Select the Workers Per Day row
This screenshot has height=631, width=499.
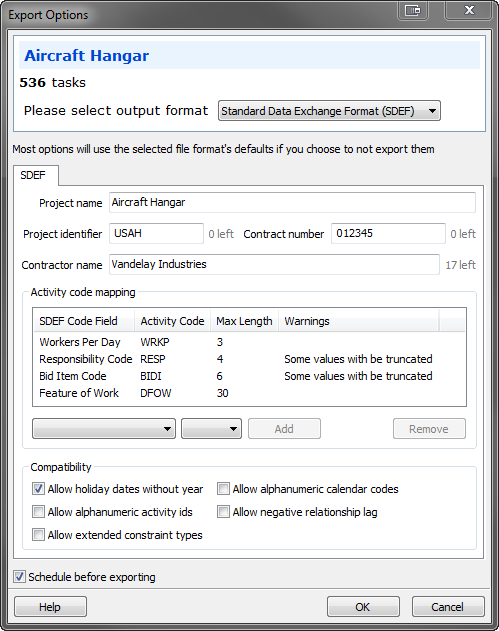tap(249, 342)
